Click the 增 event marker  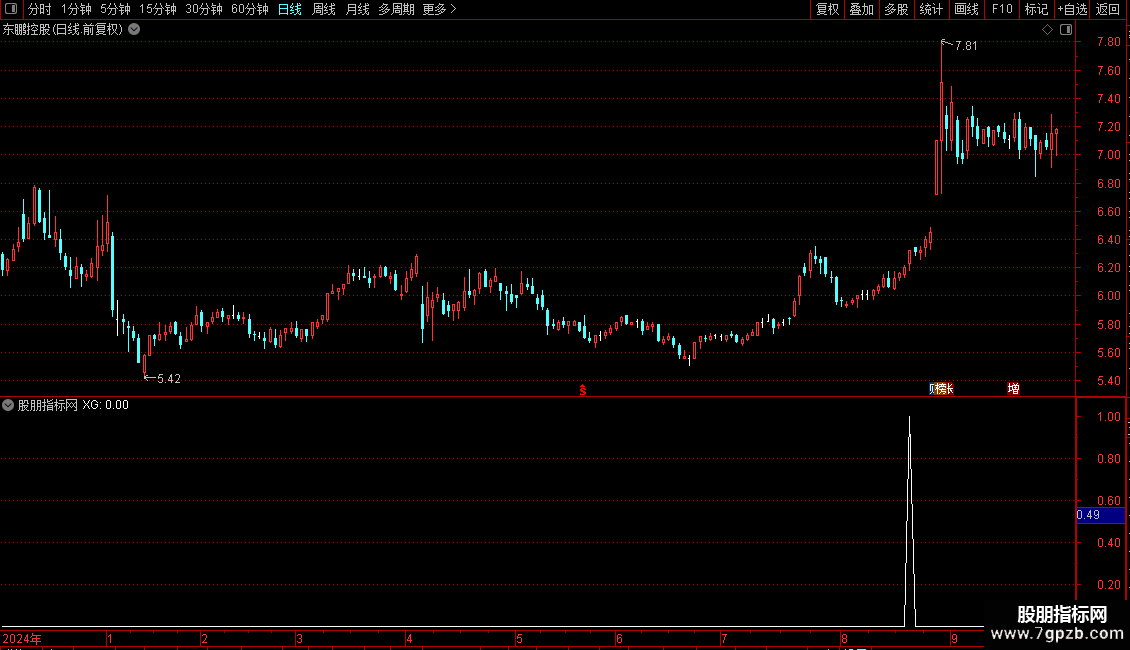tap(1013, 389)
